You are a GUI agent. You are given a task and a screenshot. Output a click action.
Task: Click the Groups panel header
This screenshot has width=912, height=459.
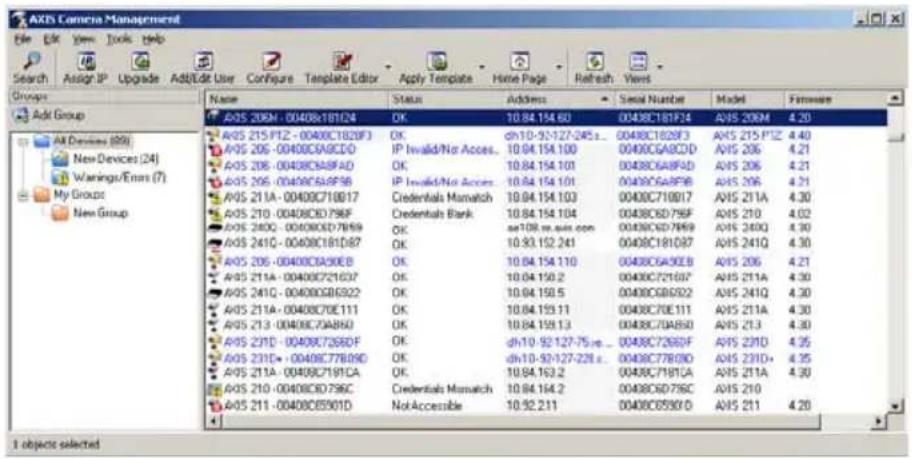point(105,97)
